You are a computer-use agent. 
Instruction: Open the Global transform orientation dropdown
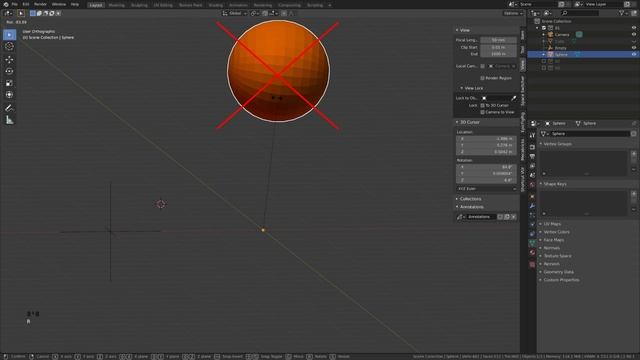pos(235,13)
